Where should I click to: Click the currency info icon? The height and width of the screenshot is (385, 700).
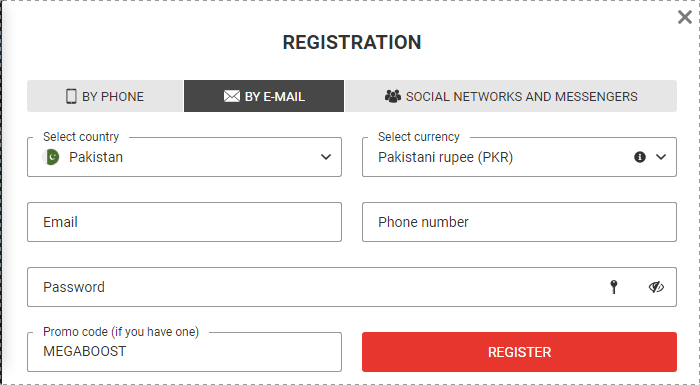[640, 157]
